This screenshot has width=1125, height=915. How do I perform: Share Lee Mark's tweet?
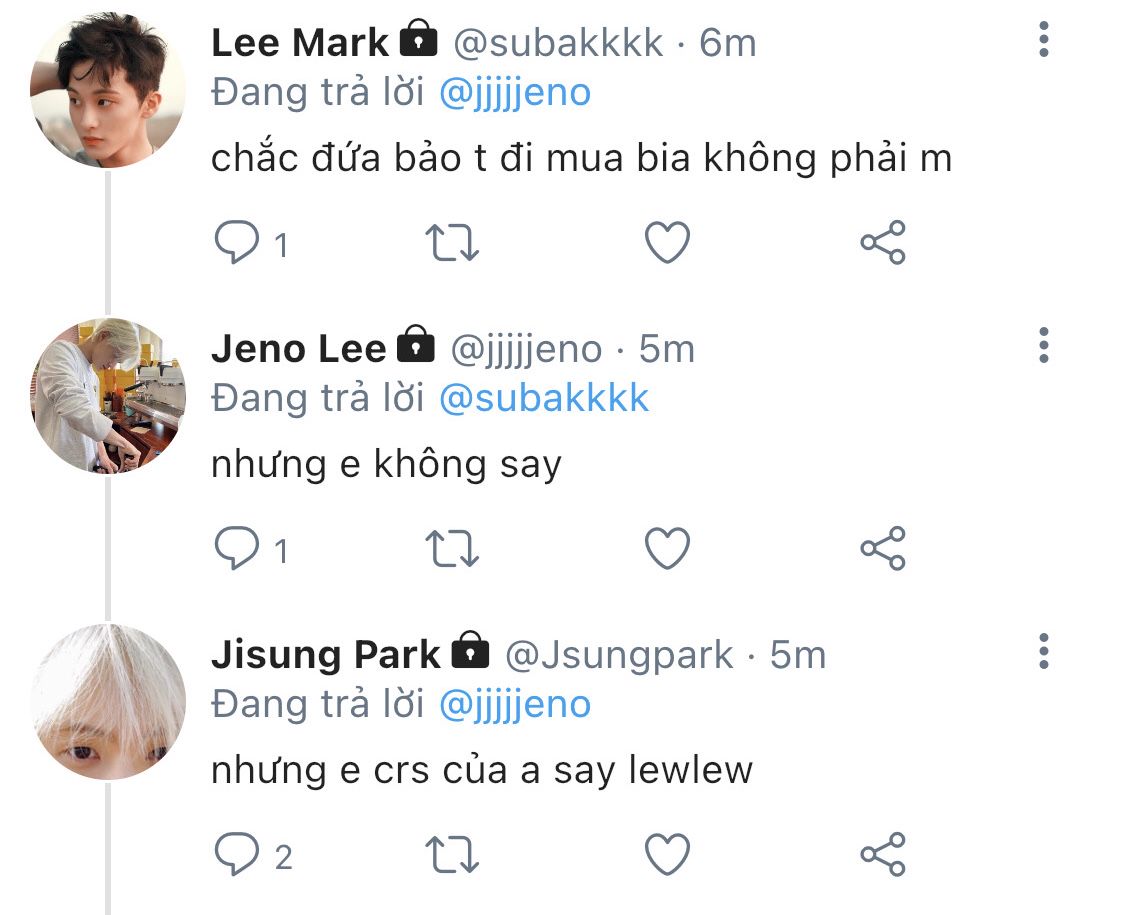[883, 243]
